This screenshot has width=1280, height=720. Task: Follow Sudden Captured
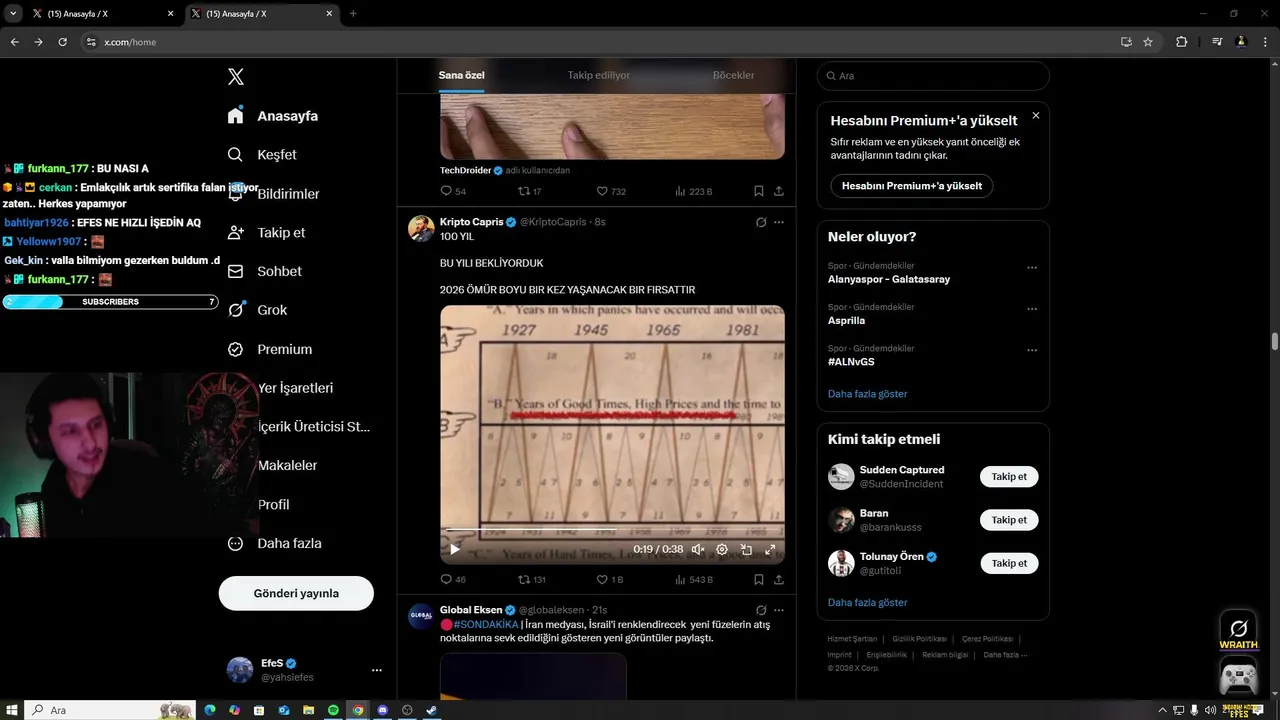click(1009, 477)
